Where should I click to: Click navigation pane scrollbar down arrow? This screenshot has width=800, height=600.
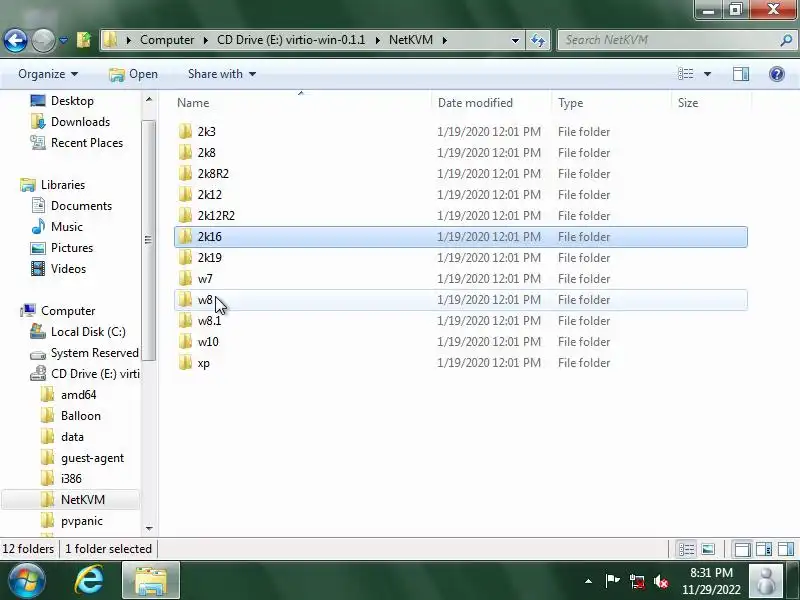pyautogui.click(x=148, y=529)
